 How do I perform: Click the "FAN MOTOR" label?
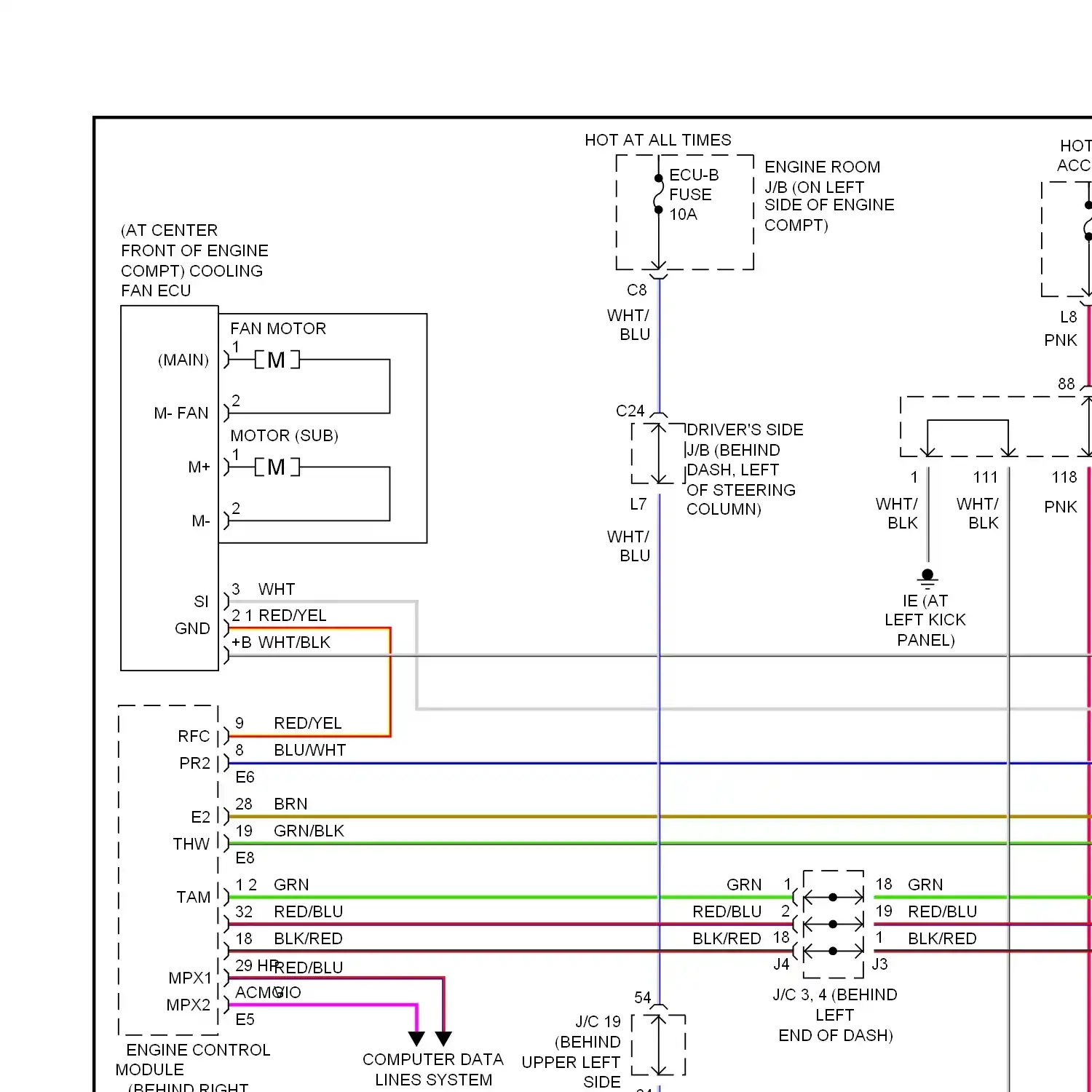click(x=278, y=328)
